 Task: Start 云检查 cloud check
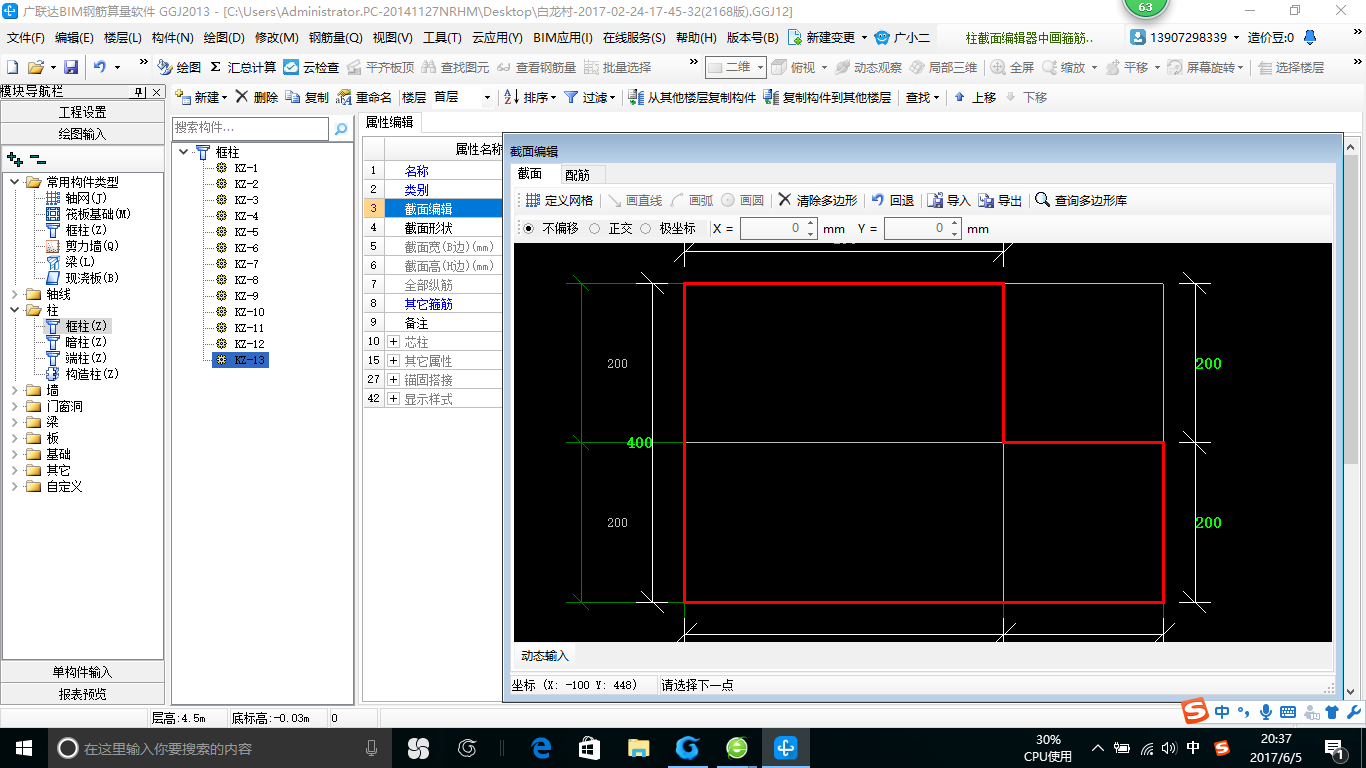coord(311,67)
